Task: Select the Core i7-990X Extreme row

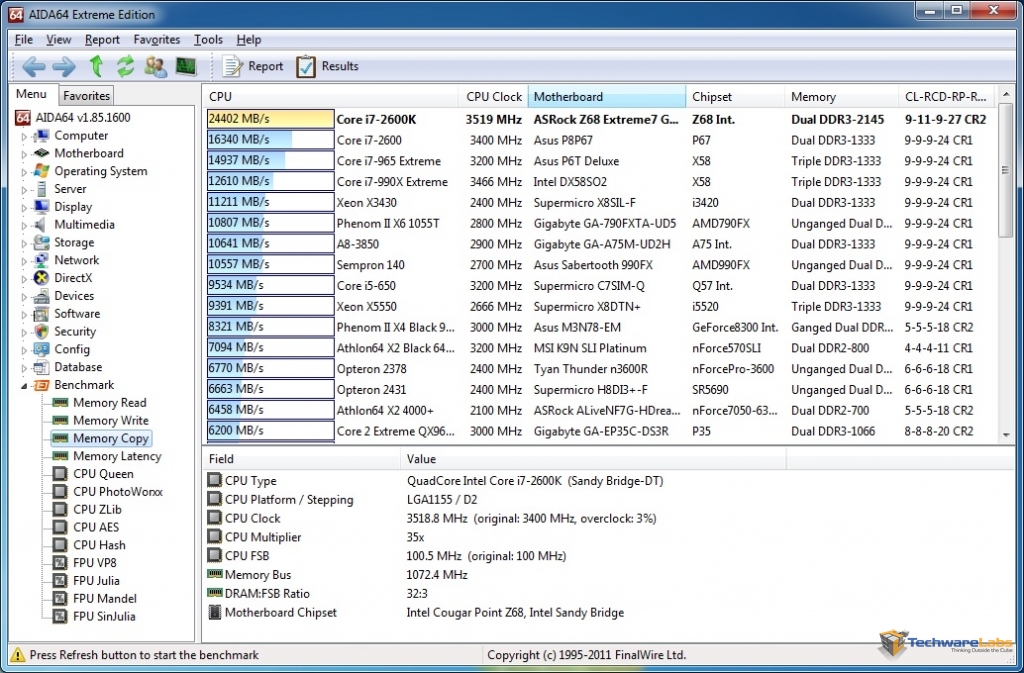Action: 599,181
